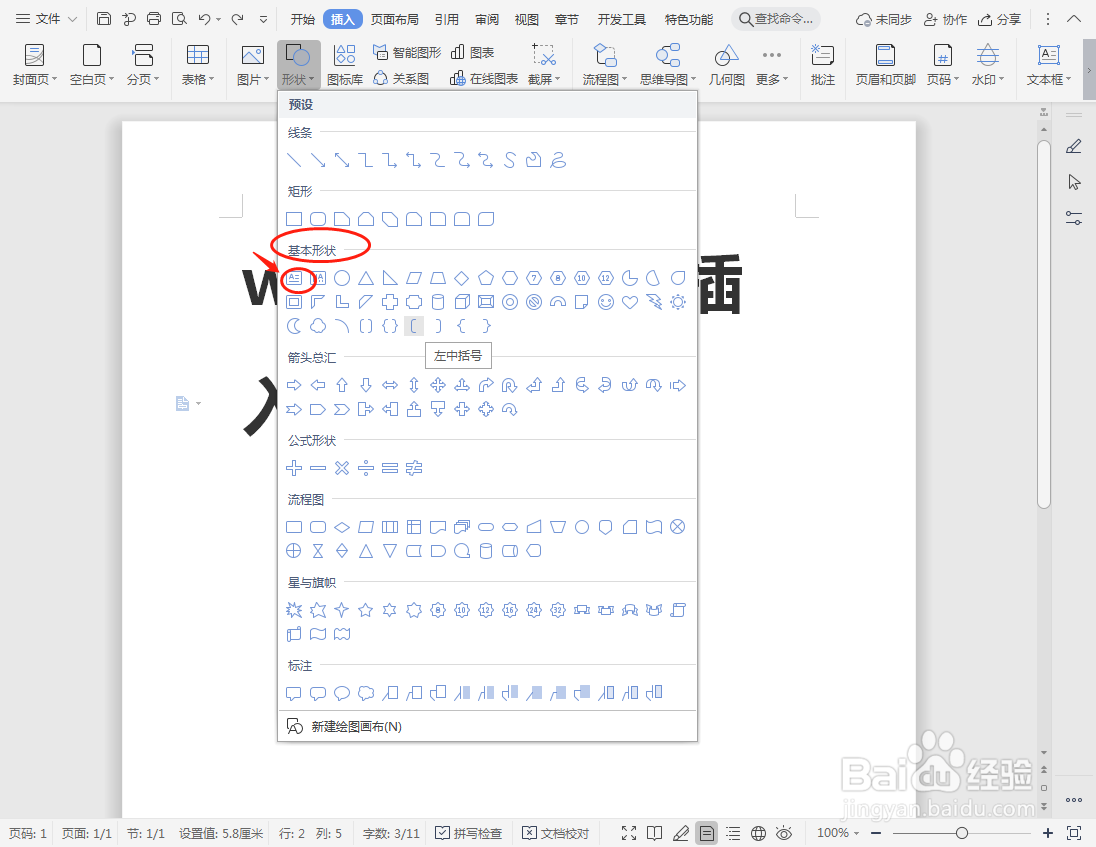Switch to the 页面布局 tab

[395, 19]
